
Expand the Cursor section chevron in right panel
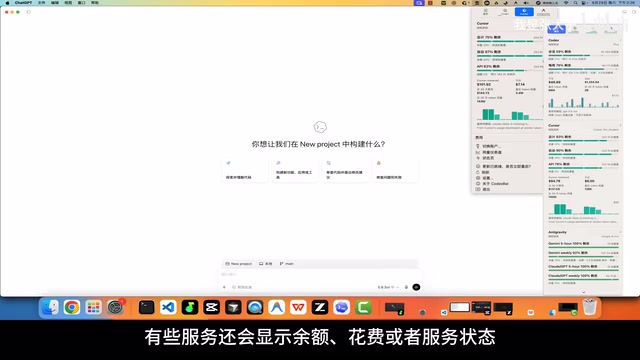point(620,125)
